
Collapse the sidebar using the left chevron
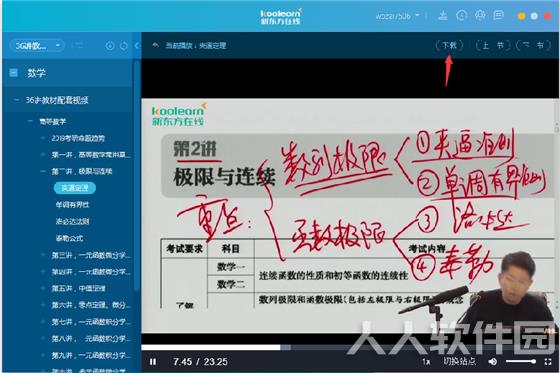point(137,46)
